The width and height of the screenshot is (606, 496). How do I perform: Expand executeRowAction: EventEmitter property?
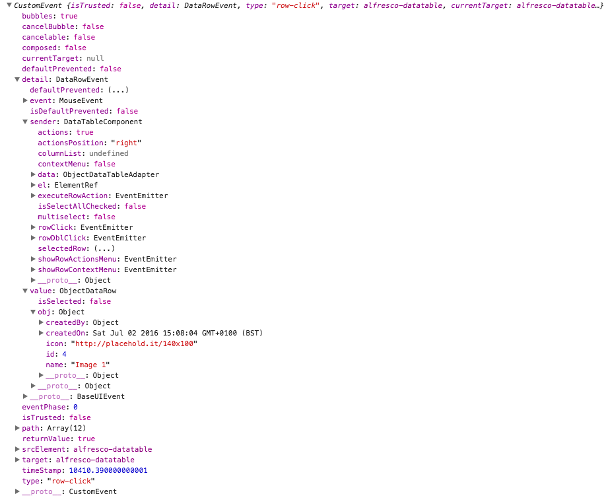click(33, 195)
